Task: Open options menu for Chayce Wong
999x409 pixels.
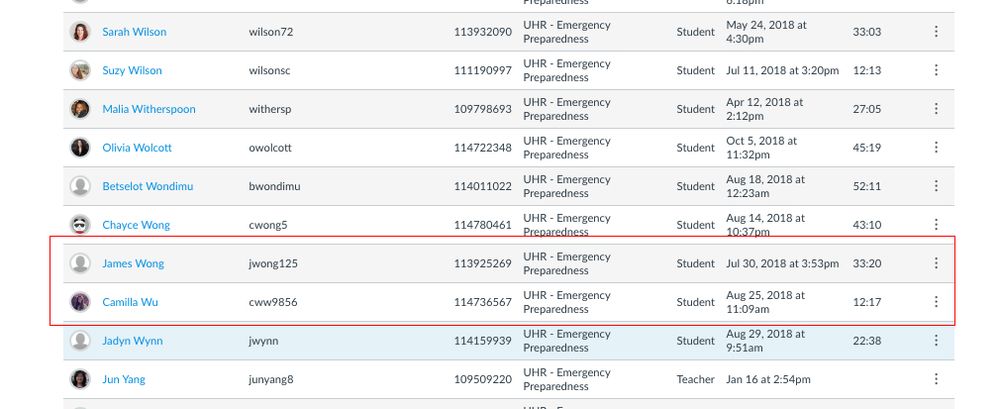Action: [936, 224]
